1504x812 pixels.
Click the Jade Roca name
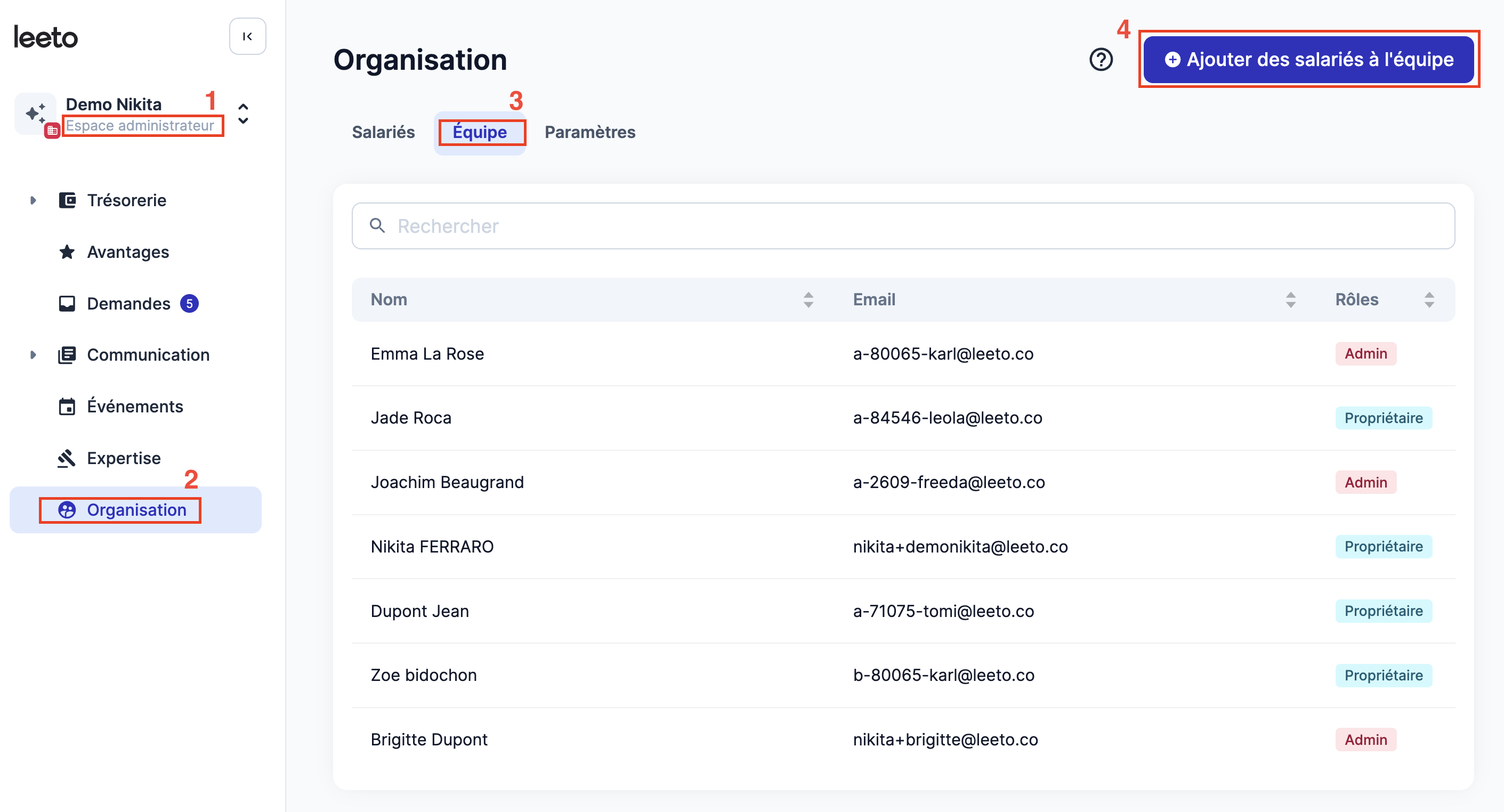coord(411,418)
